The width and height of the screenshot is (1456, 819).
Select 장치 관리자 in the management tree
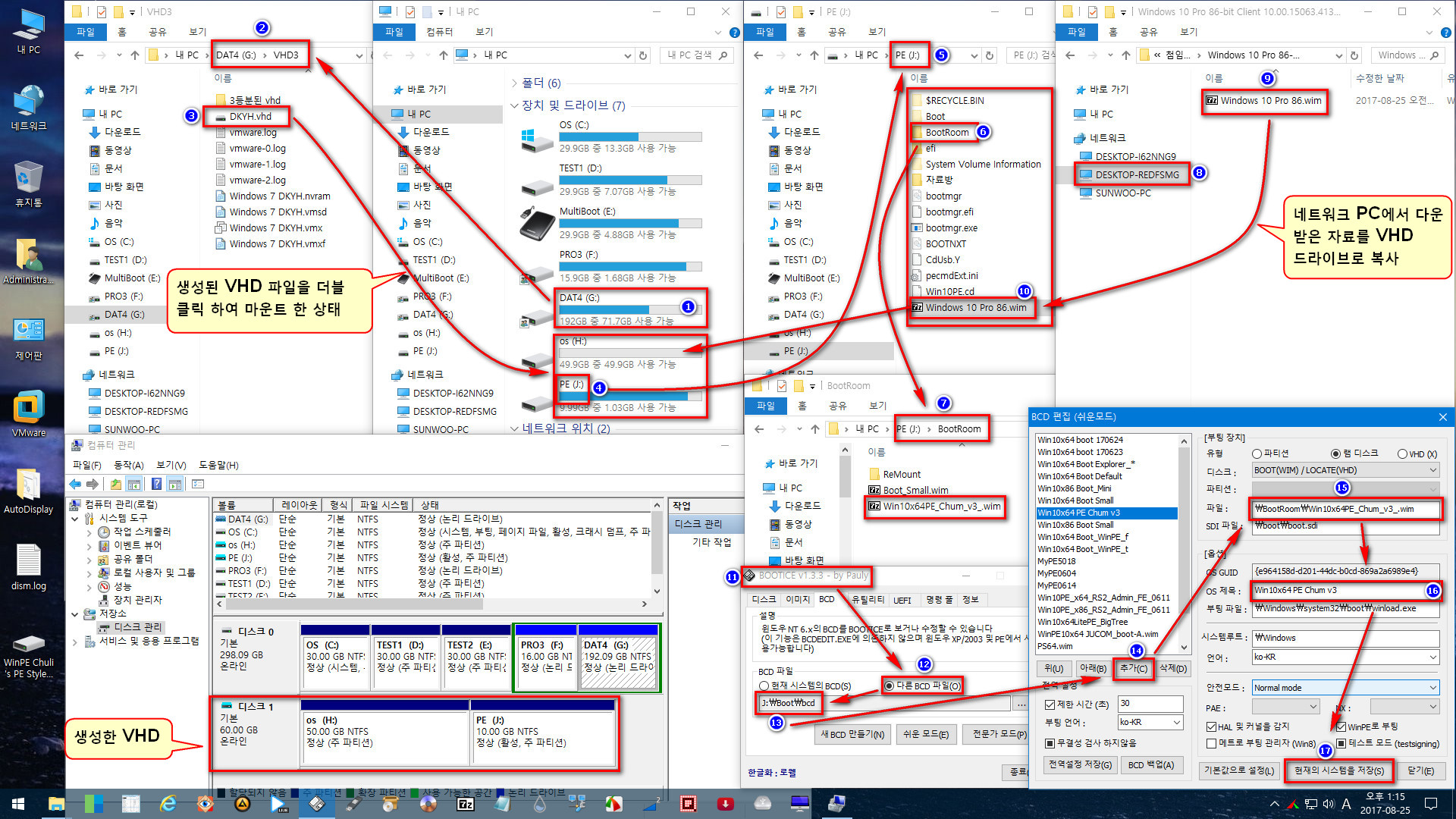[136, 600]
